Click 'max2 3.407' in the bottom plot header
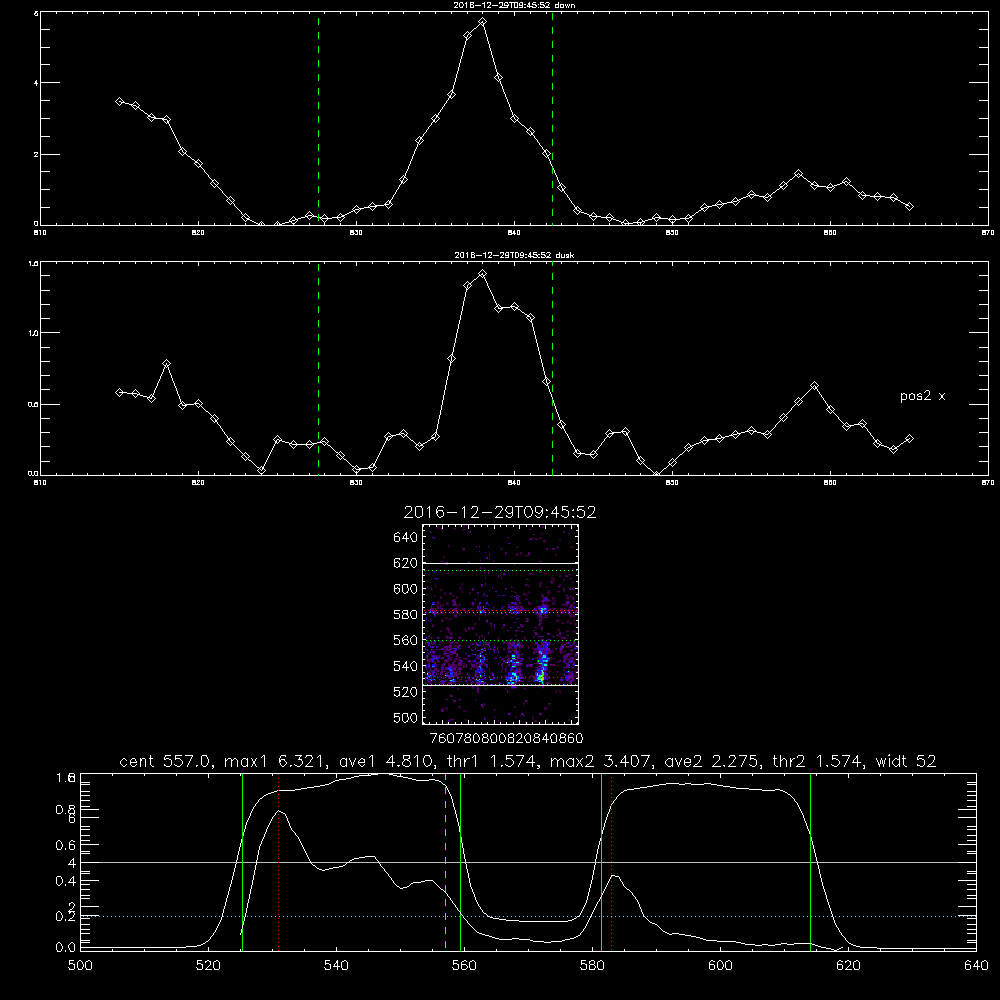 pyautogui.click(x=600, y=761)
